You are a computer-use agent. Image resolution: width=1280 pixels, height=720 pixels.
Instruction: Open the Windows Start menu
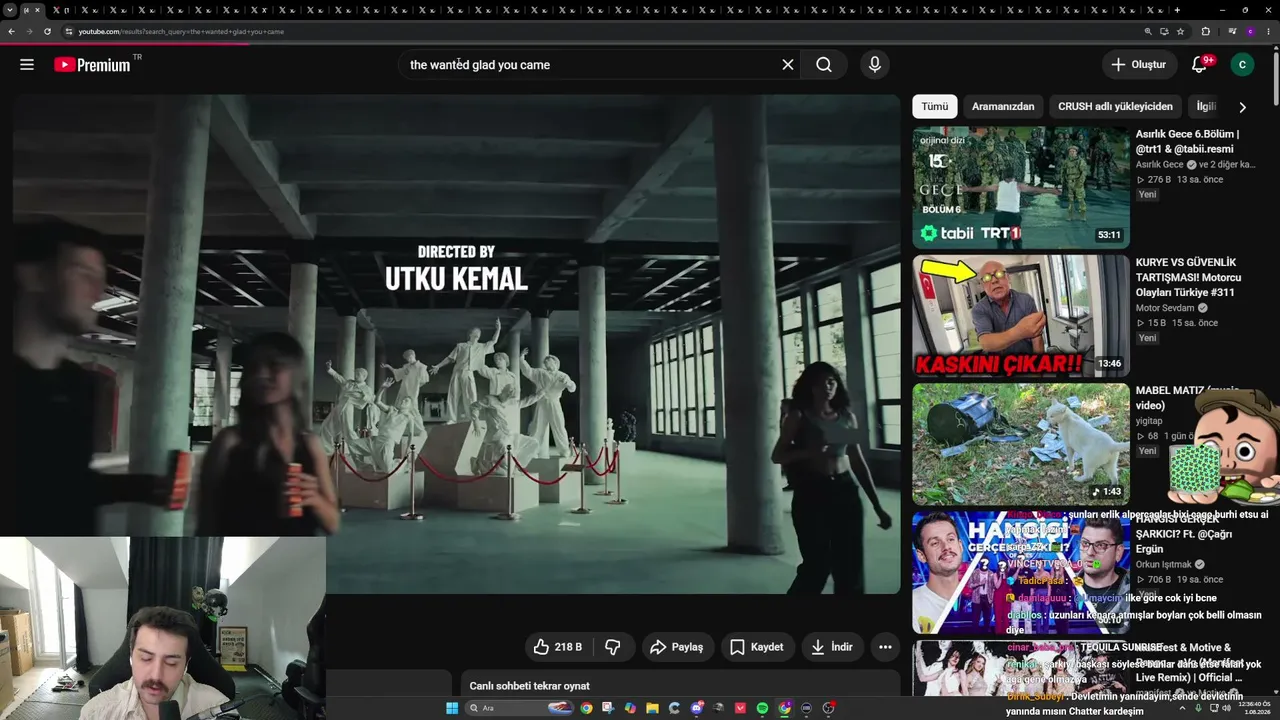452,708
